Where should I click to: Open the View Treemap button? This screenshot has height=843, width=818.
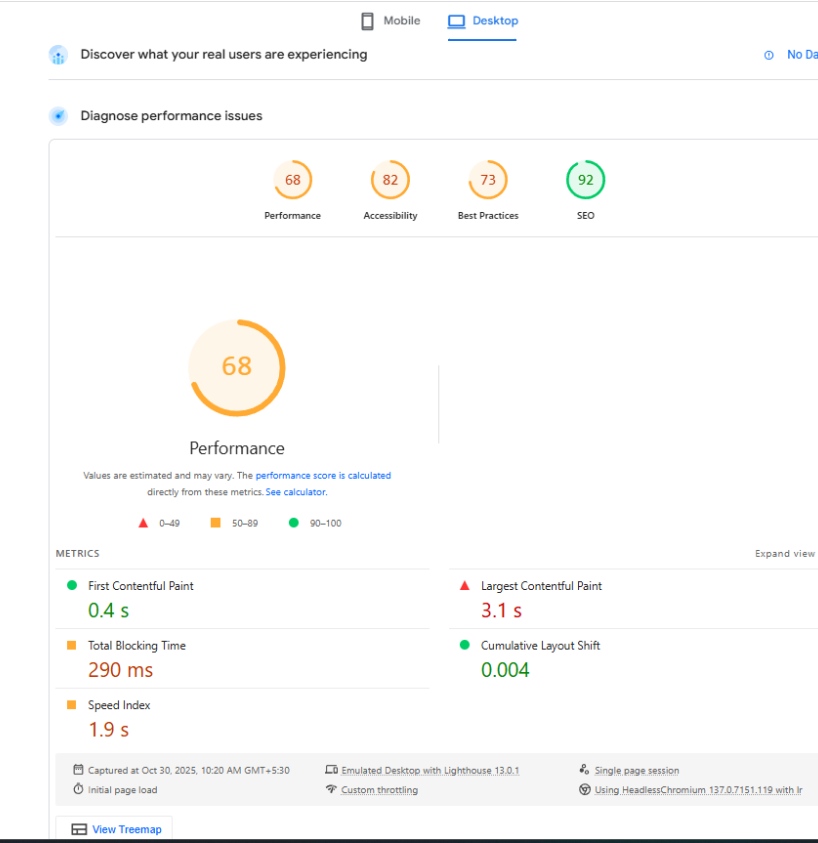click(x=114, y=829)
